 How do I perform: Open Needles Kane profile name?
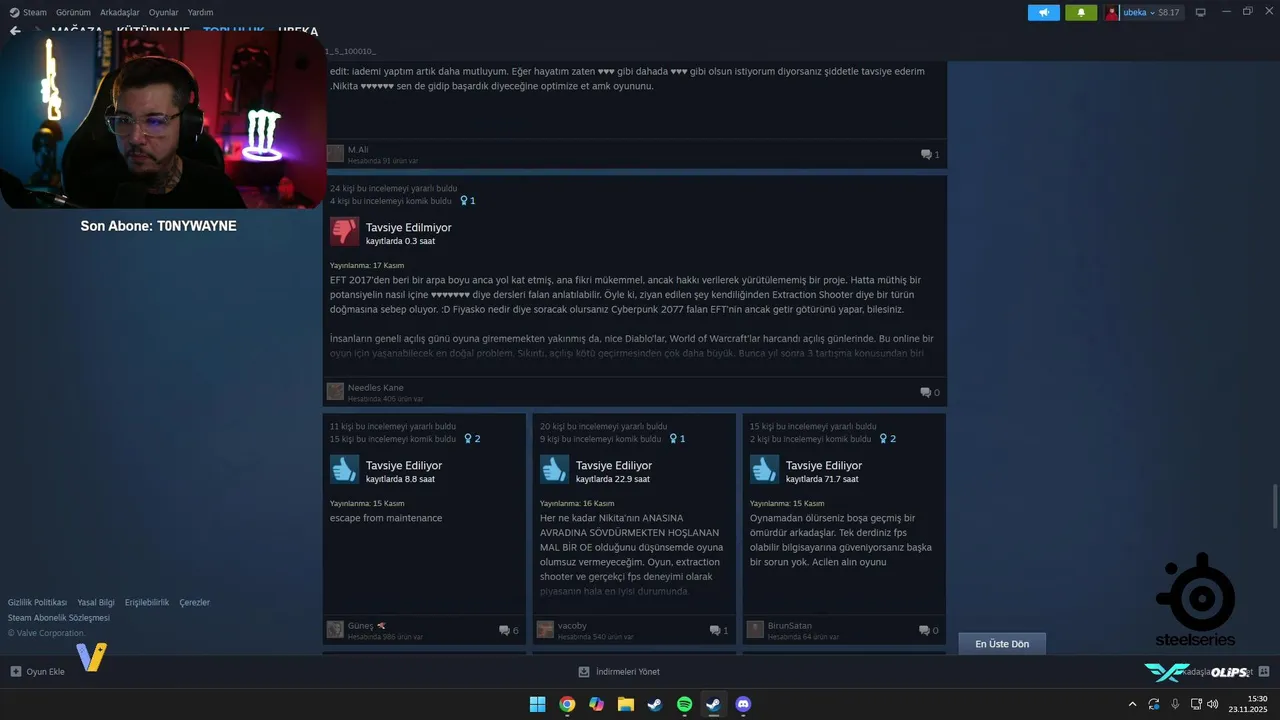click(375, 387)
